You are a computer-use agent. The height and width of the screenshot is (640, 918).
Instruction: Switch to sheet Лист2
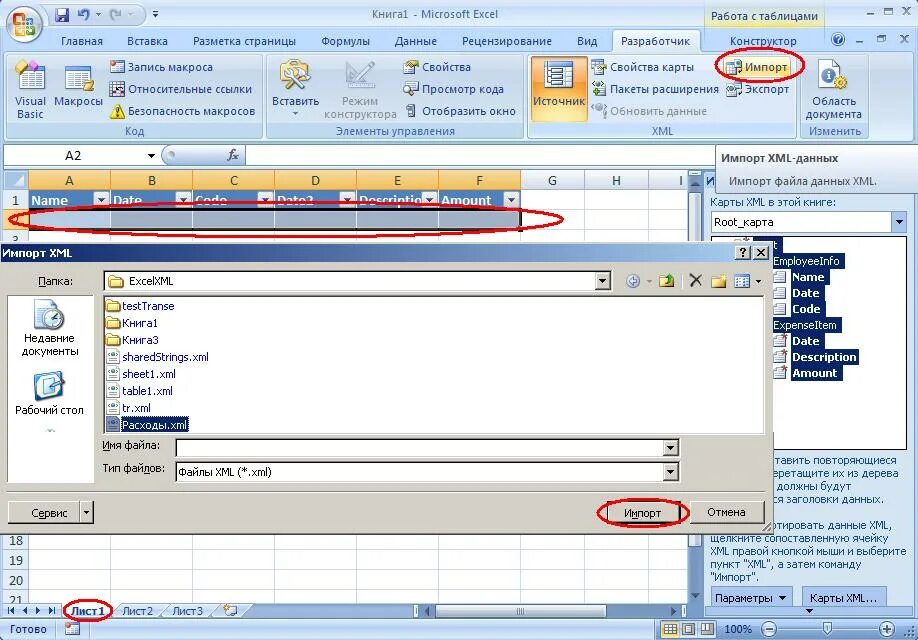tap(137, 611)
